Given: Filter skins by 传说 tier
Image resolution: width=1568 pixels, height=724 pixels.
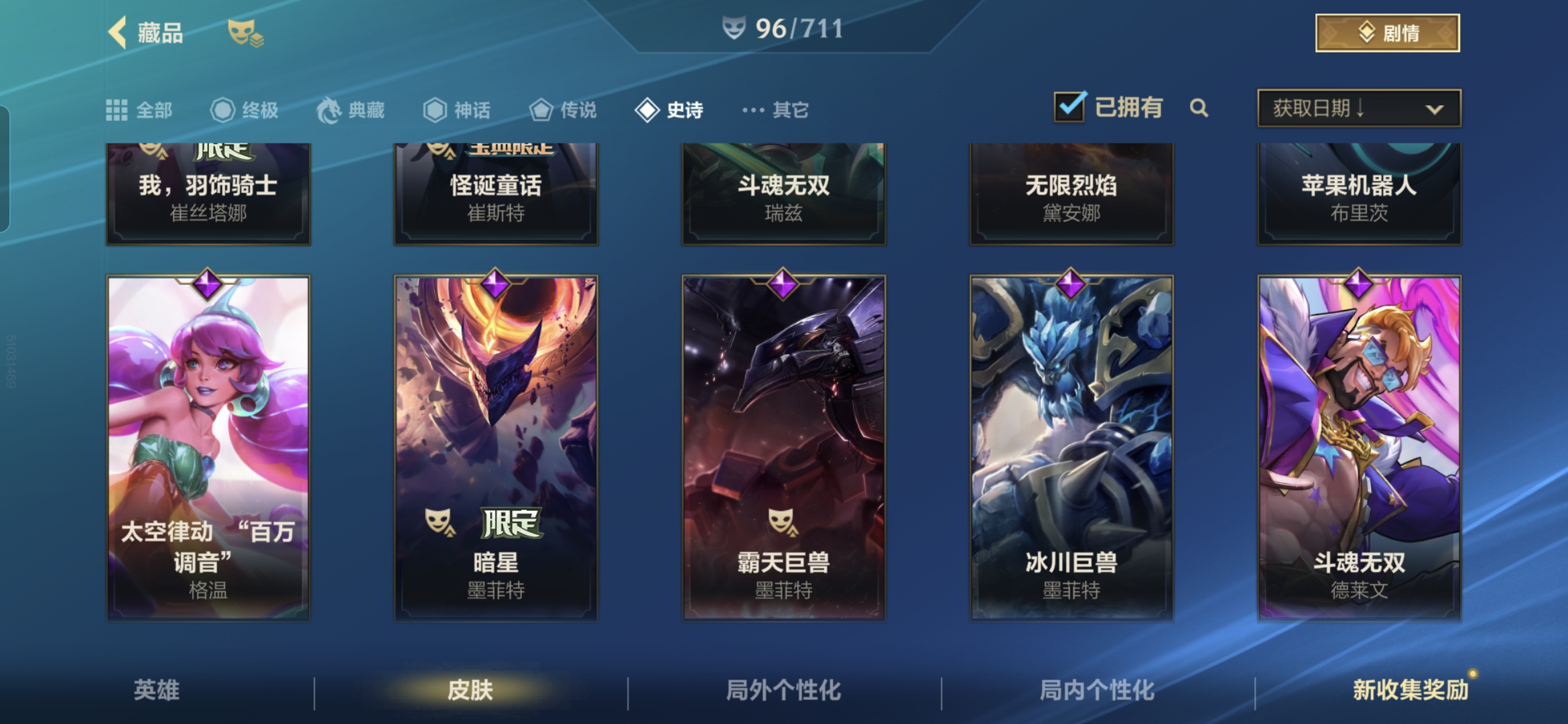Looking at the screenshot, I should point(563,110).
